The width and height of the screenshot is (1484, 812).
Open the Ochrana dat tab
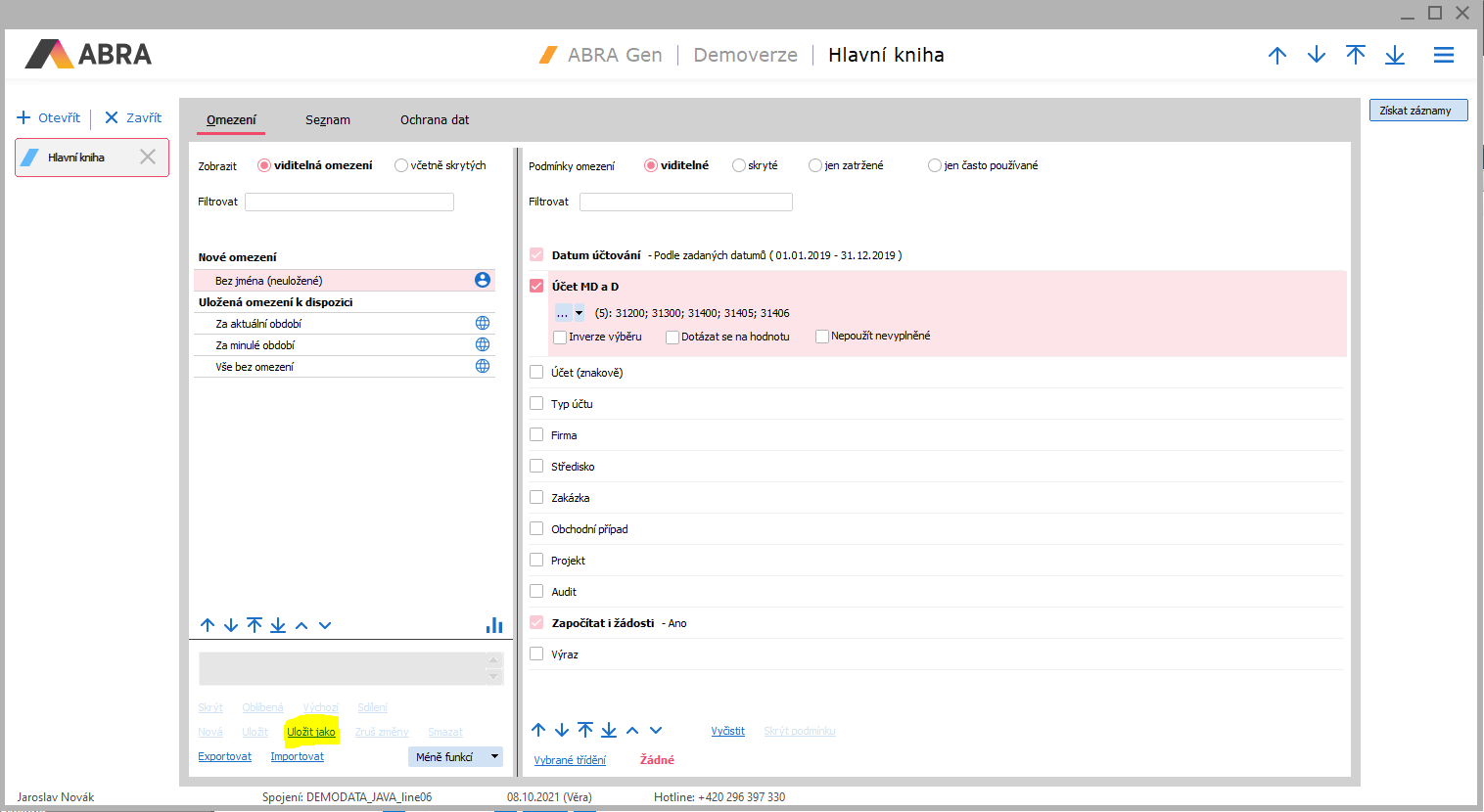click(x=435, y=120)
